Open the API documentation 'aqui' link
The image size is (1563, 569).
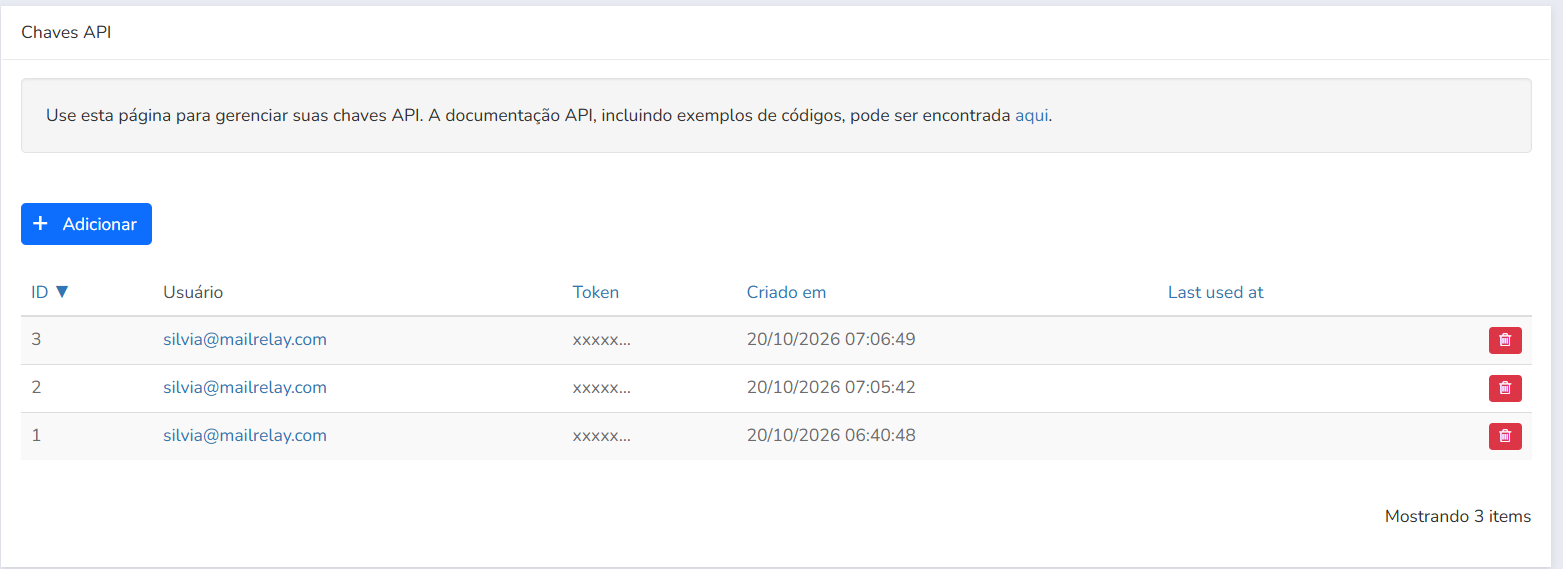click(1032, 115)
